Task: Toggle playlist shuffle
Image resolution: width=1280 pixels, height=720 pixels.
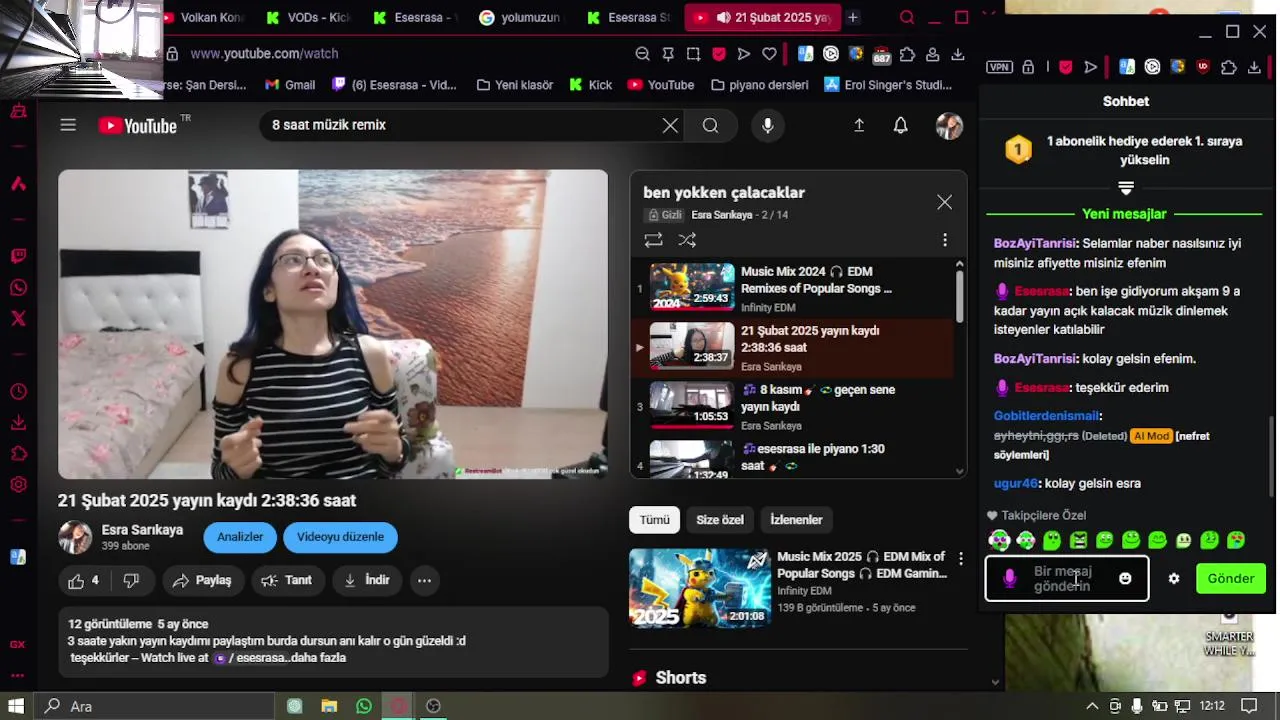Action: (x=687, y=240)
